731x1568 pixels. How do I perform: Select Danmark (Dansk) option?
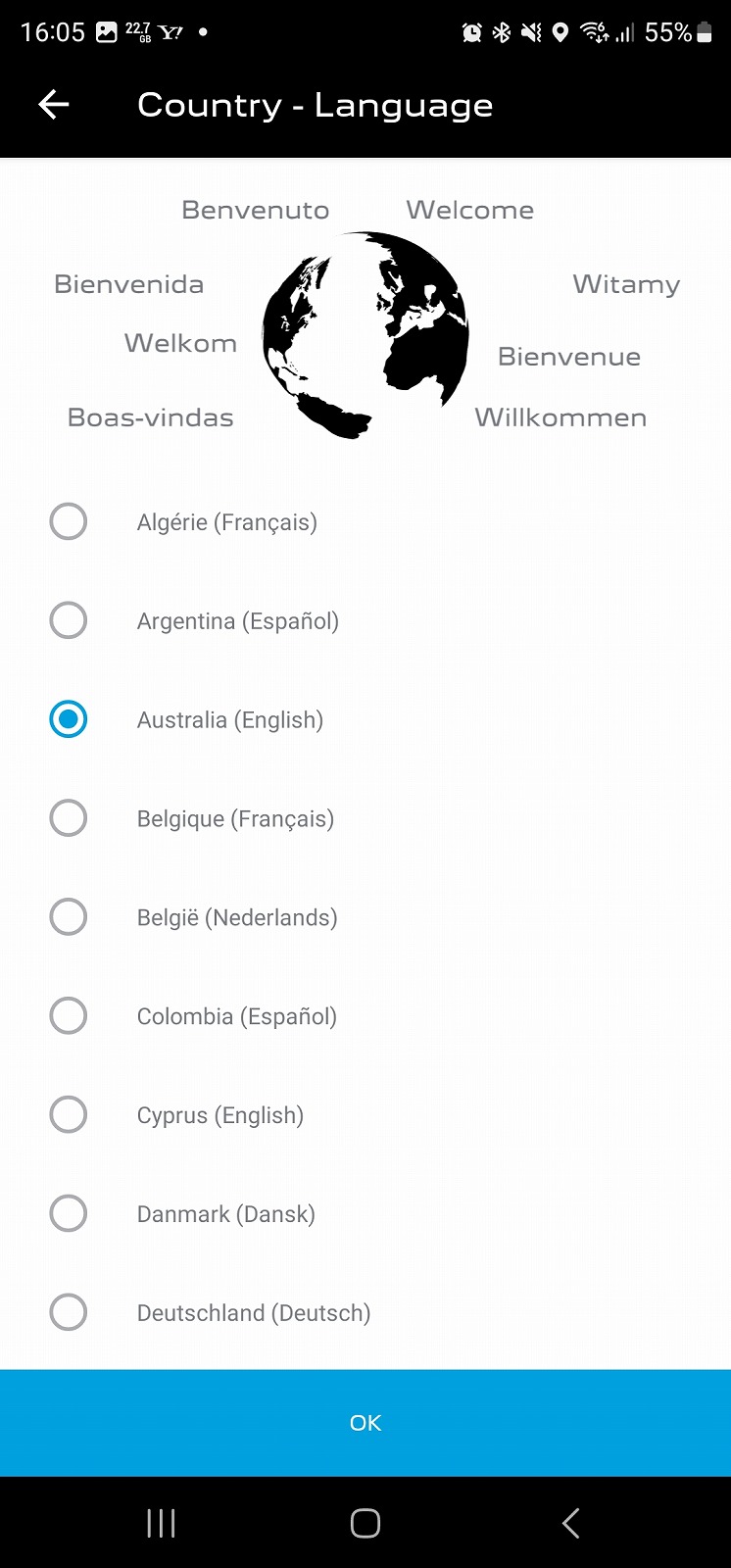point(69,1214)
